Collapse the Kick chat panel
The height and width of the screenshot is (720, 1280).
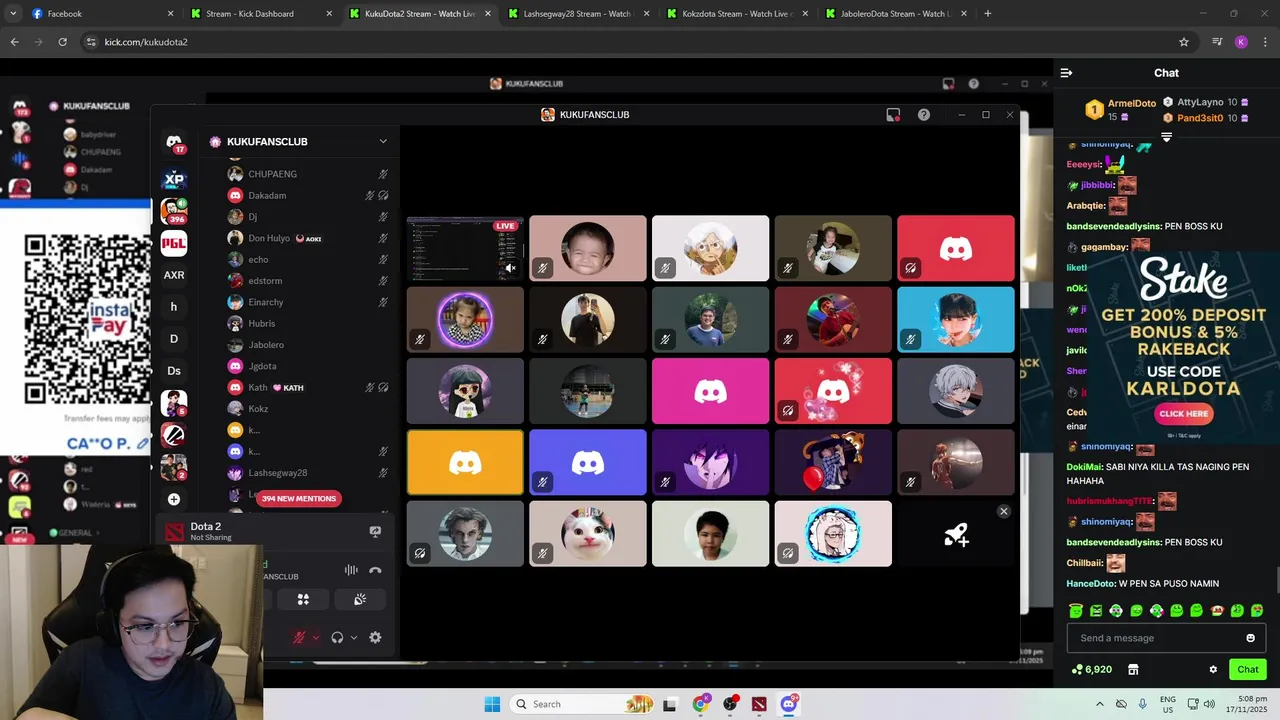[x=1066, y=73]
